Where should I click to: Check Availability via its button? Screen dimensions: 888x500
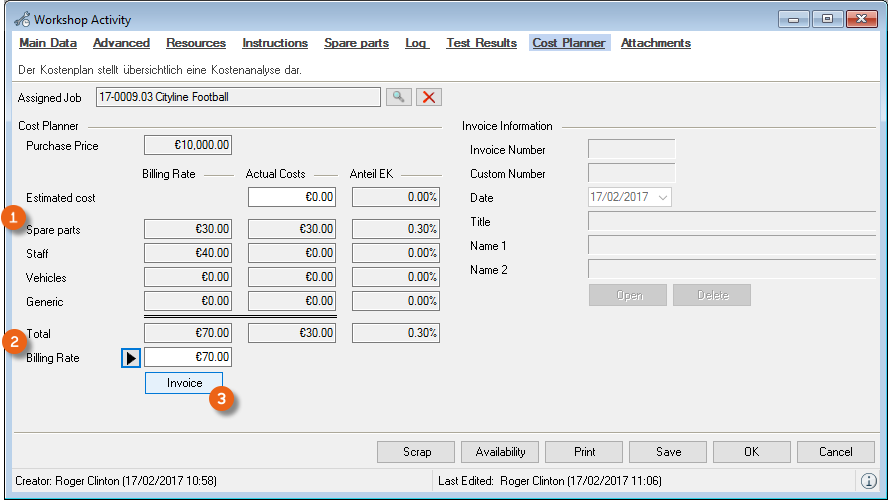(x=500, y=452)
